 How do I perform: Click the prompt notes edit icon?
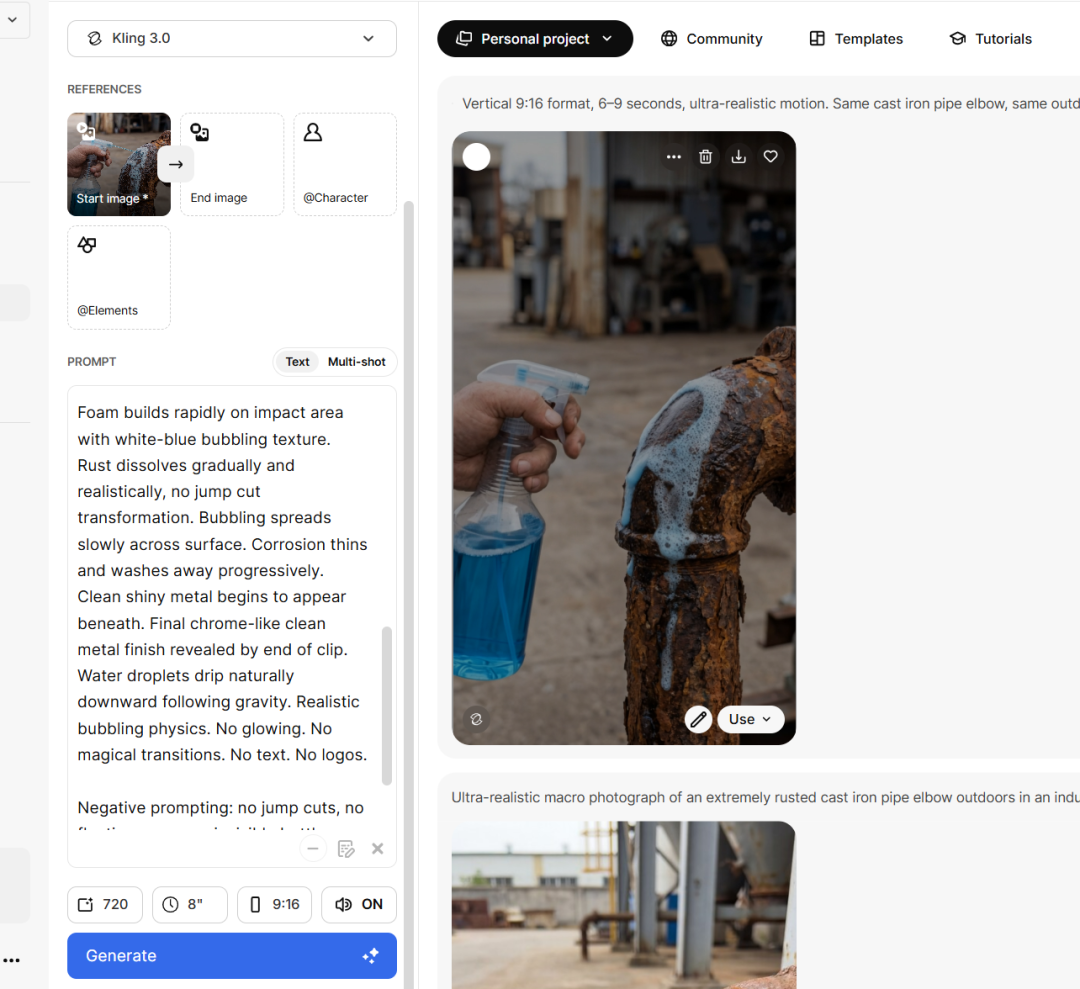[346, 849]
